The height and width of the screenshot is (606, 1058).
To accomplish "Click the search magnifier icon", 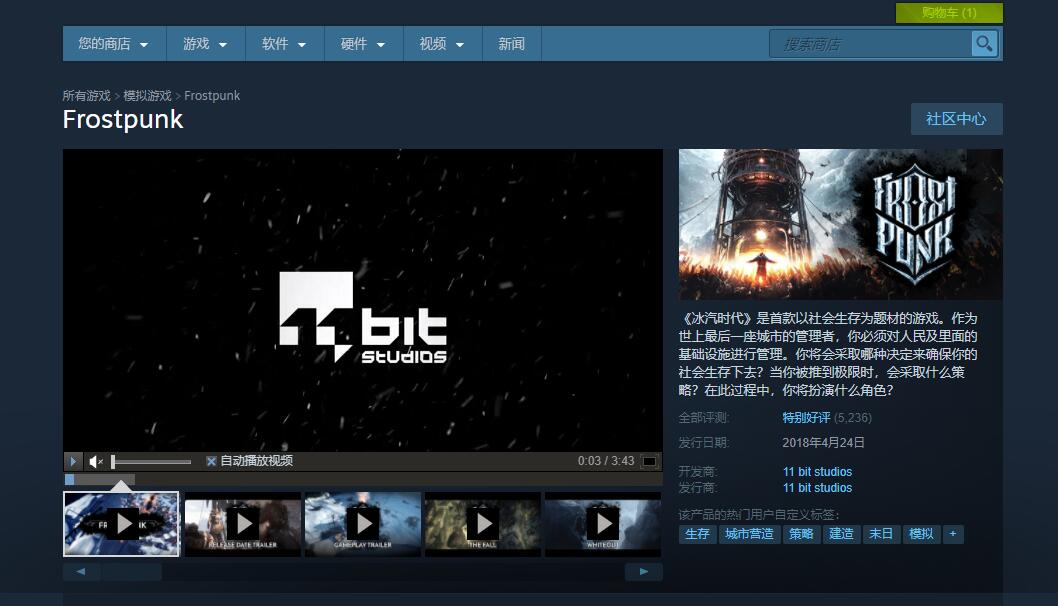I will [984, 44].
